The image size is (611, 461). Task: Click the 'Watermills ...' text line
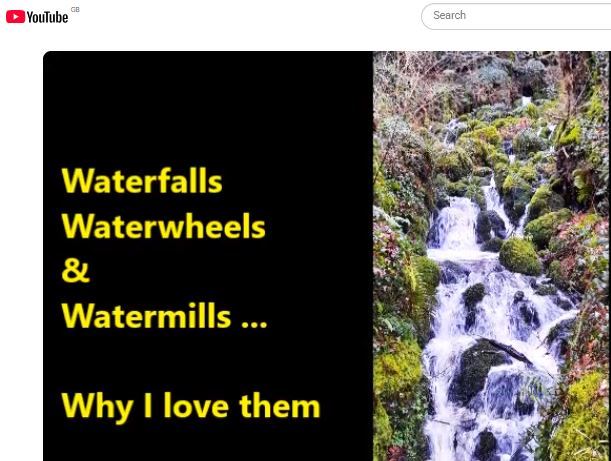click(164, 315)
